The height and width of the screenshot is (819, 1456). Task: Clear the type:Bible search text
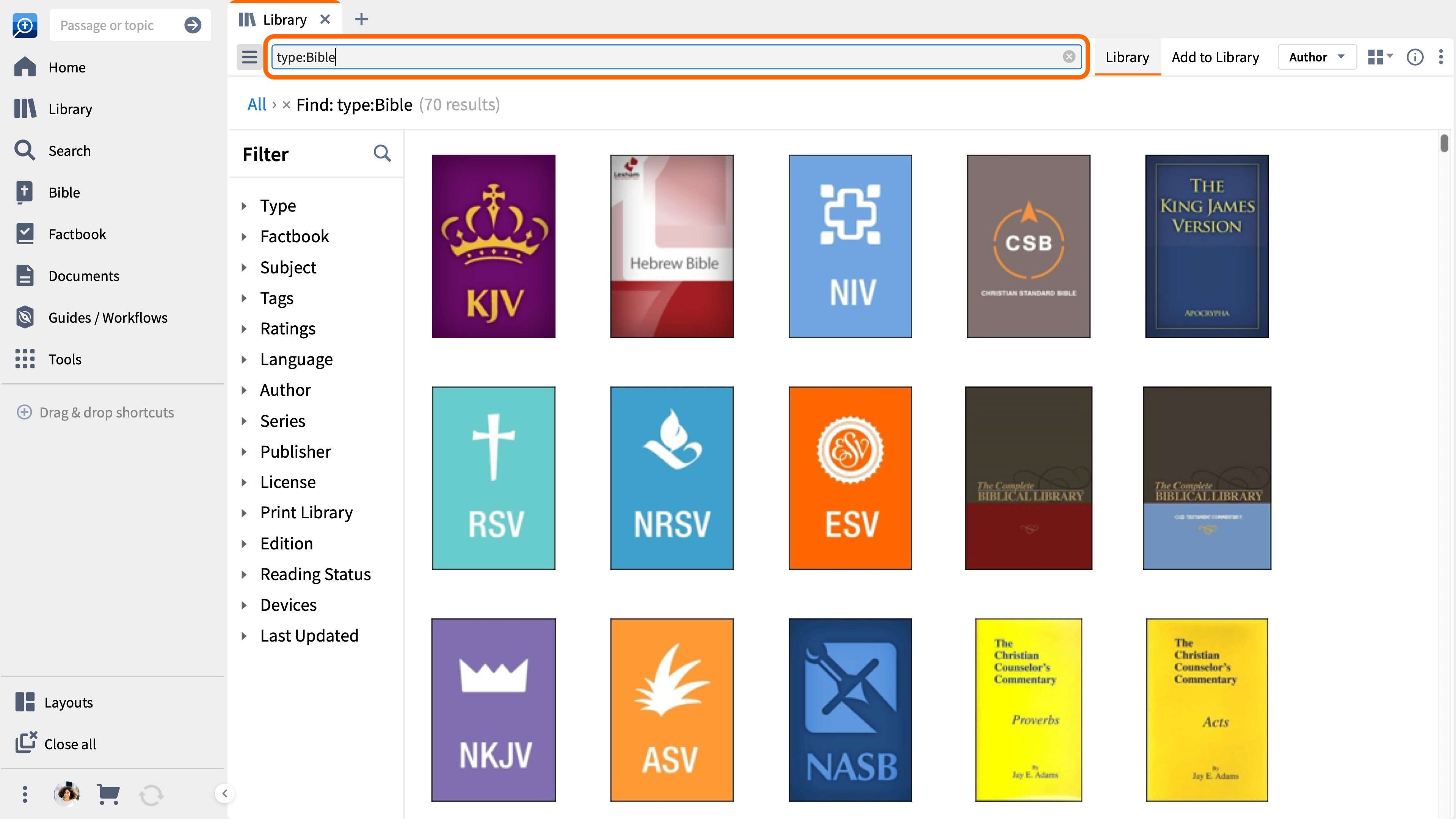point(1068,56)
